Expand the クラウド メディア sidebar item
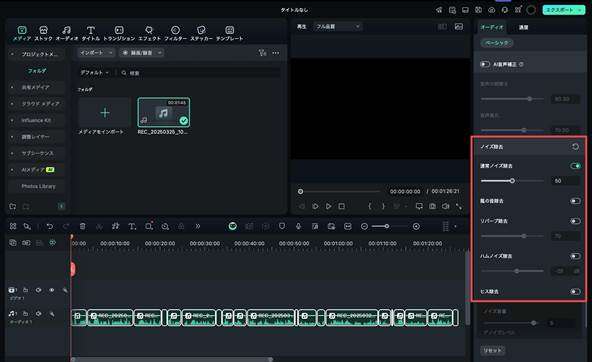This screenshot has height=362, width=592. [12, 104]
